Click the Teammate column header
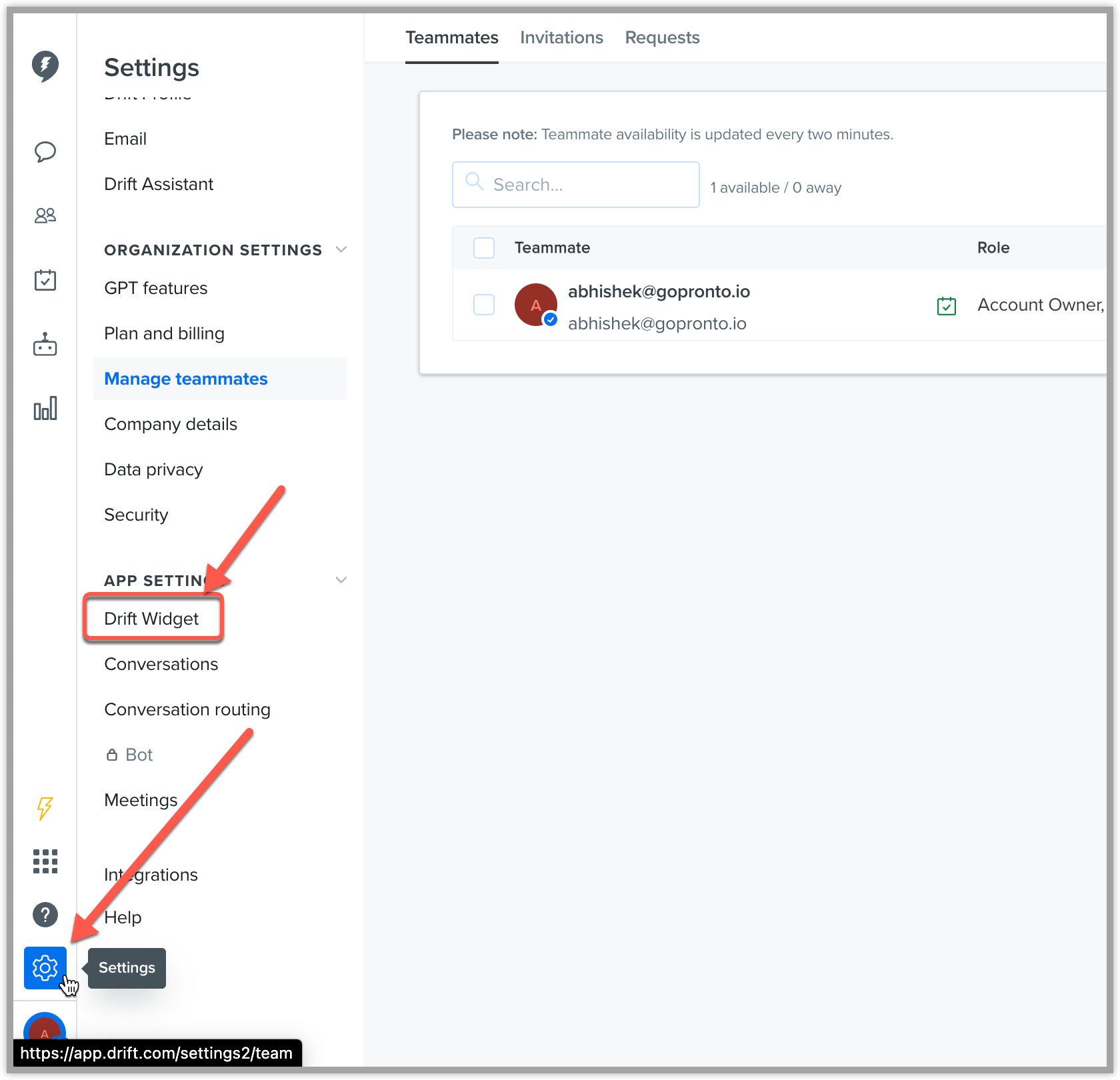Screen dimensions: 1120x1080 (x=552, y=248)
